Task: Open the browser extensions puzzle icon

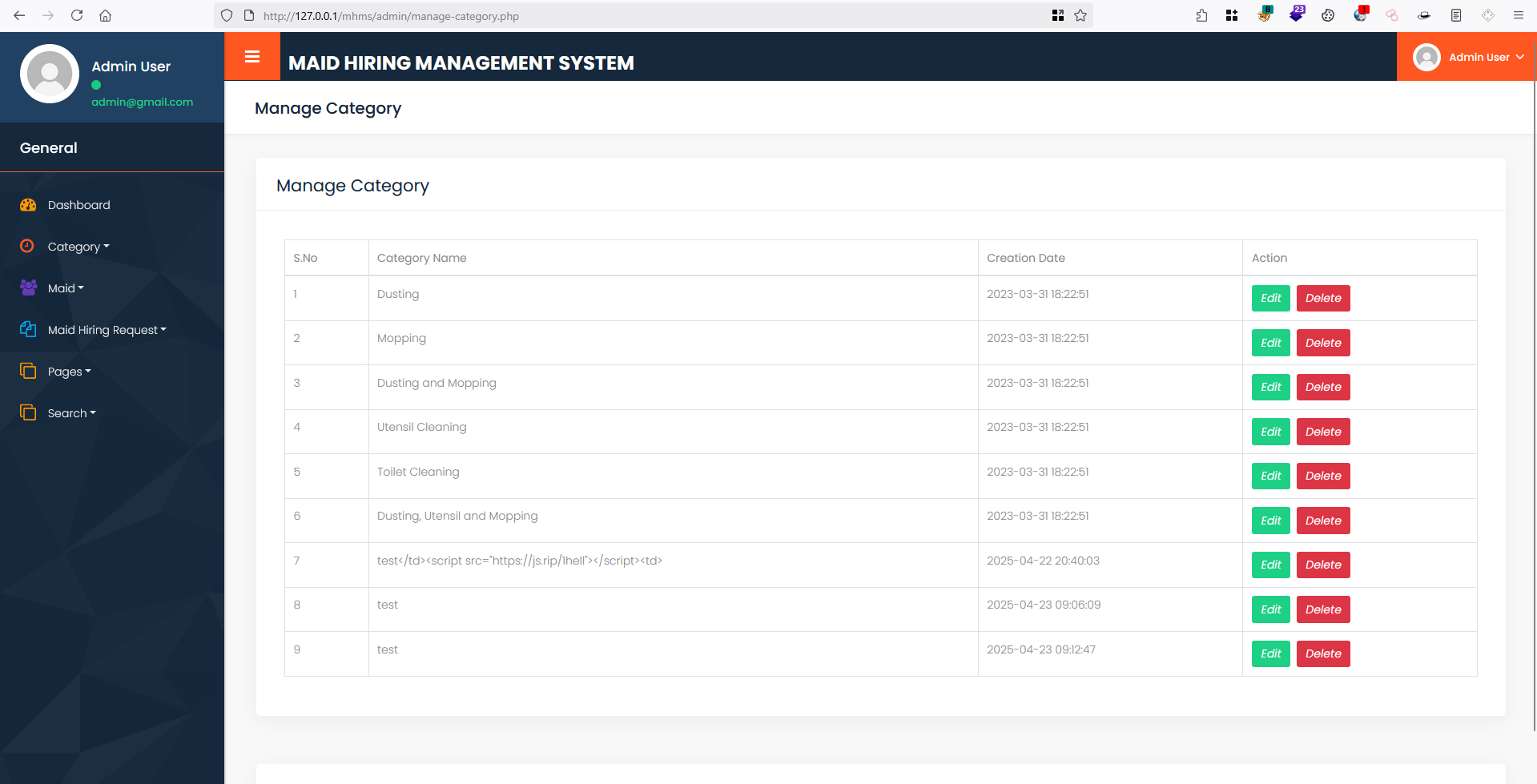Action: click(1201, 15)
